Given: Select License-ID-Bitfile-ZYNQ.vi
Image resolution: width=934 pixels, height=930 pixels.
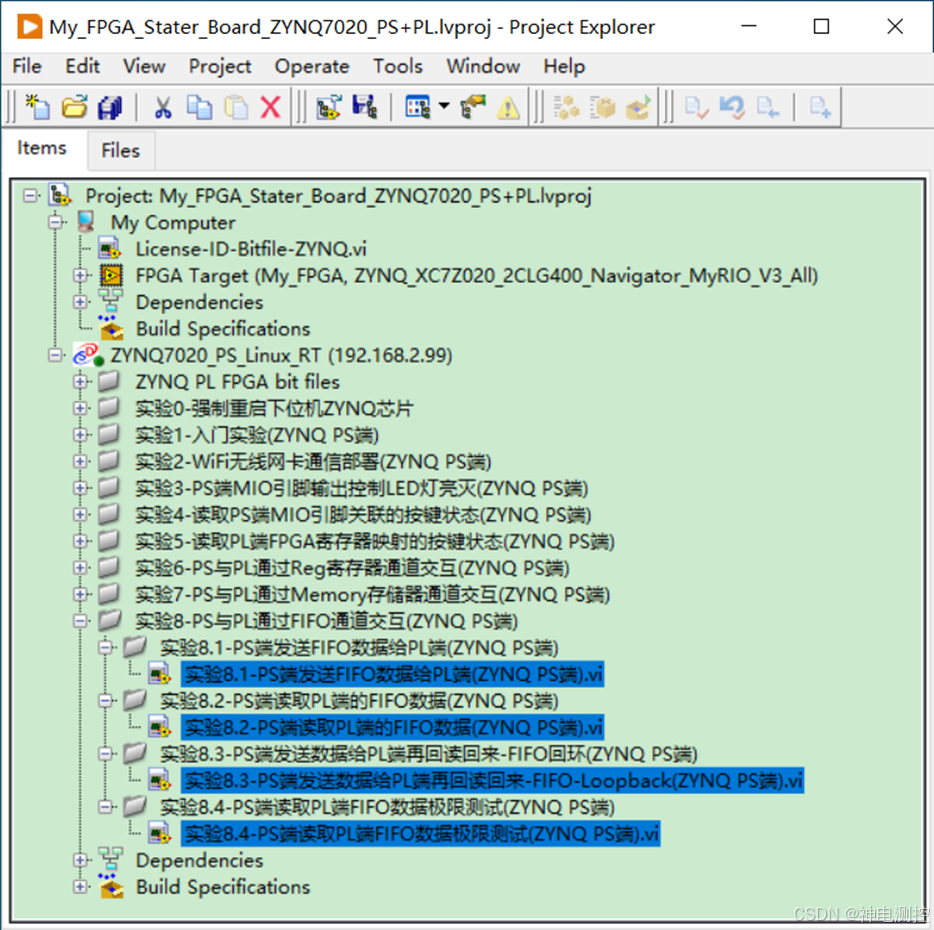Looking at the screenshot, I should (251, 249).
